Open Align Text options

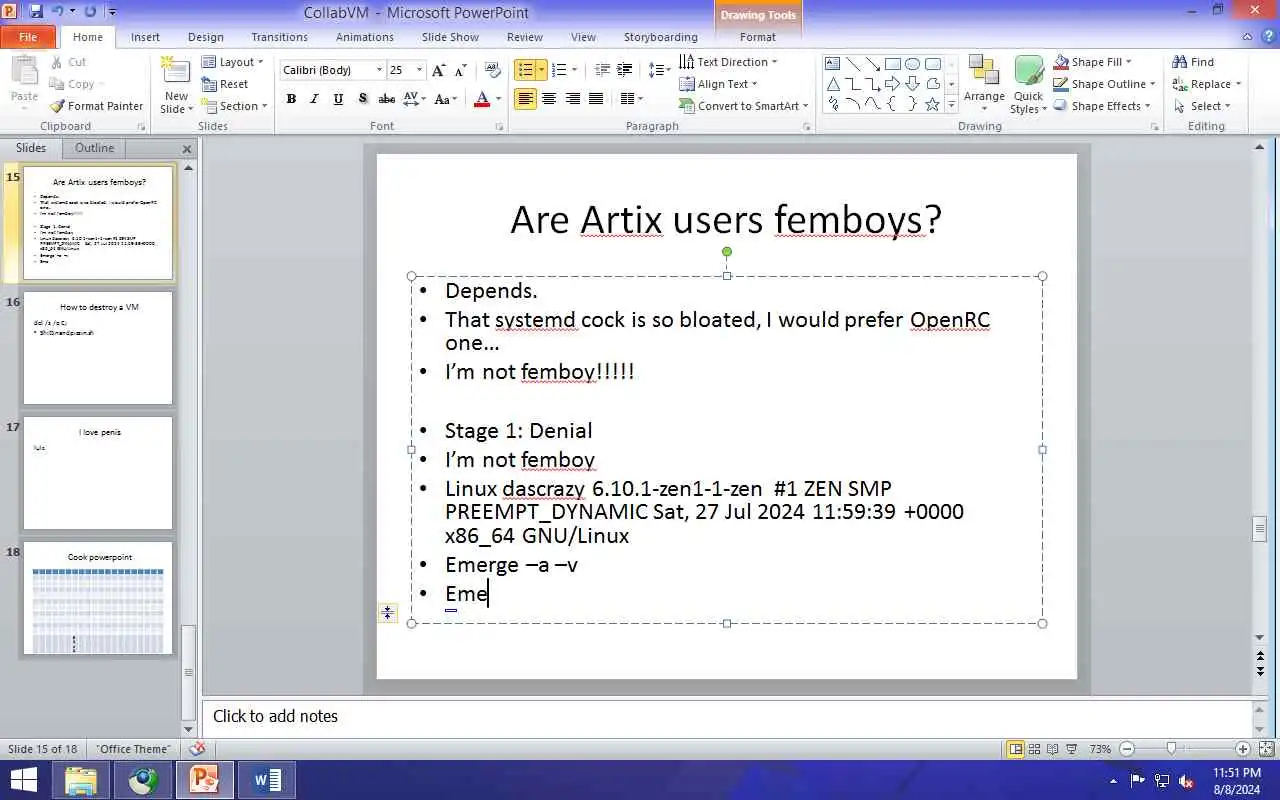[x=718, y=84]
